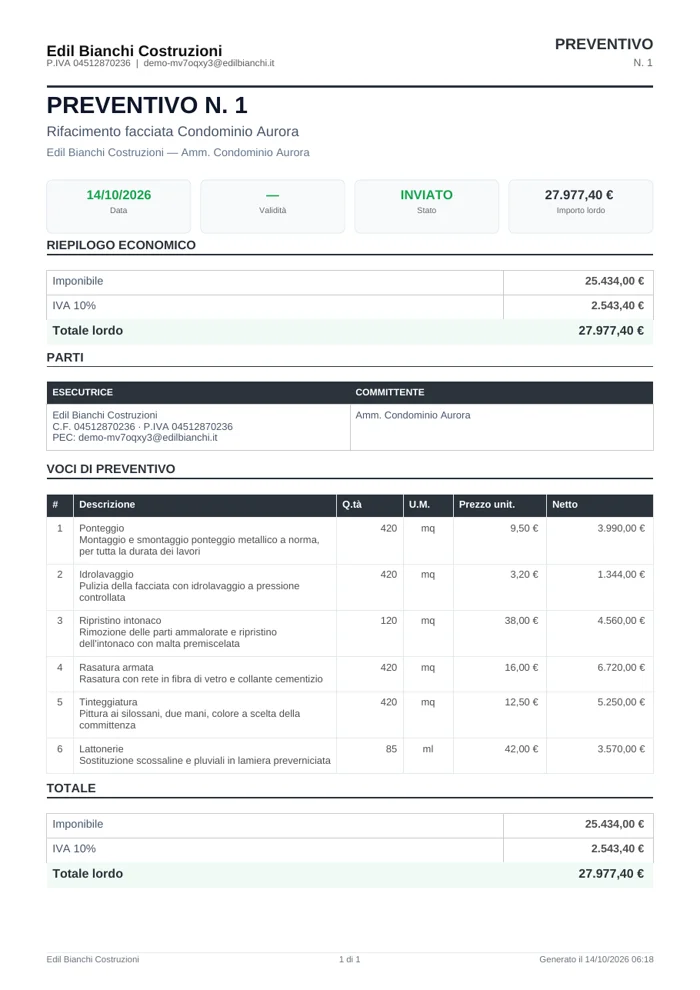Click the net amount 3.570,00 € for Lattonerie

pos(621,749)
